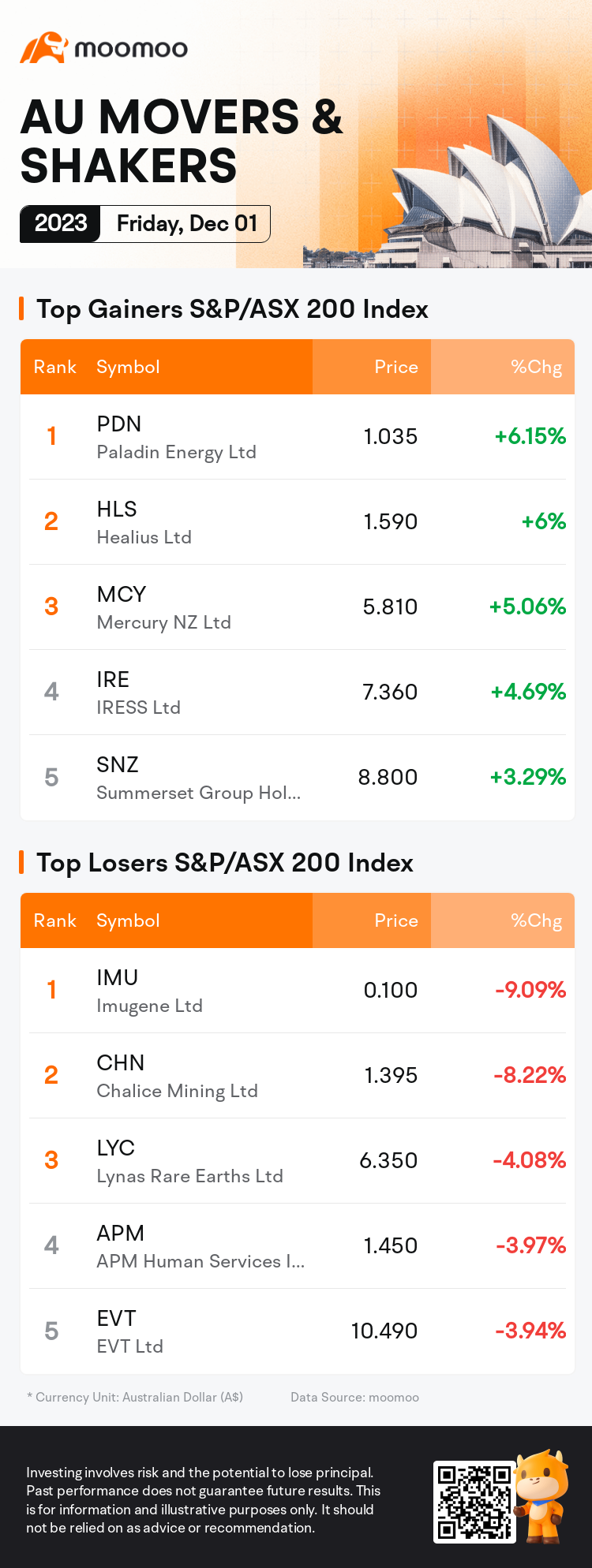The image size is (592, 1568).
Task: Select APM Human Services entry
Action: (297, 1246)
